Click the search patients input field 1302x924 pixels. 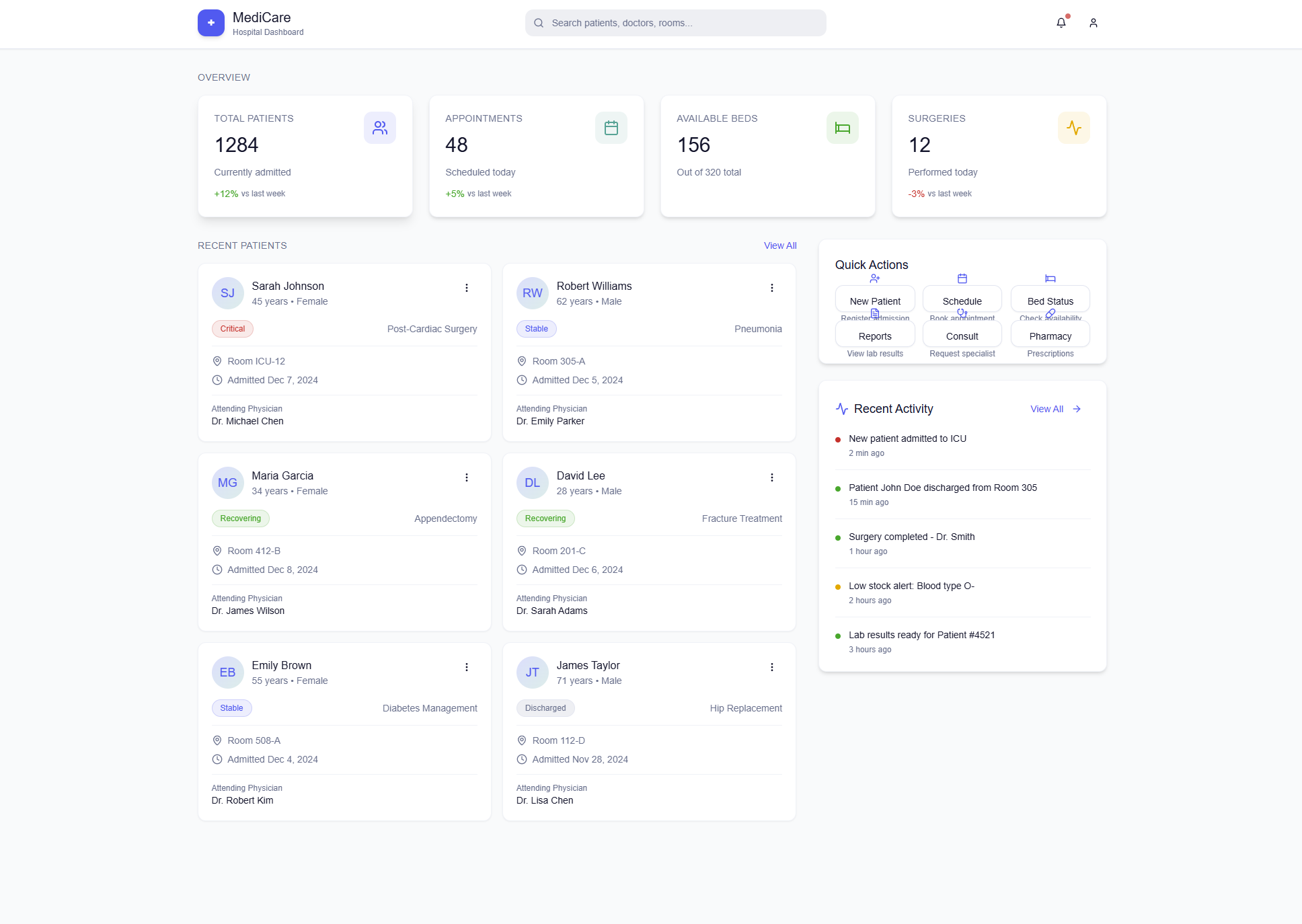(x=675, y=23)
